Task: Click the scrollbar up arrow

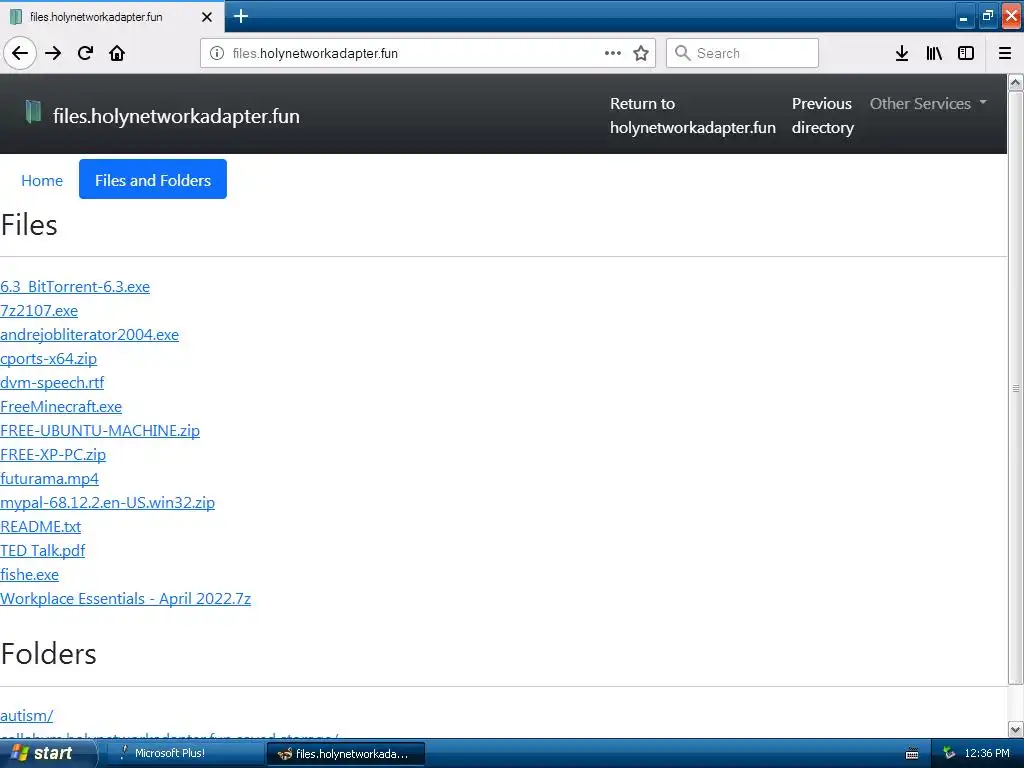Action: click(x=1016, y=82)
